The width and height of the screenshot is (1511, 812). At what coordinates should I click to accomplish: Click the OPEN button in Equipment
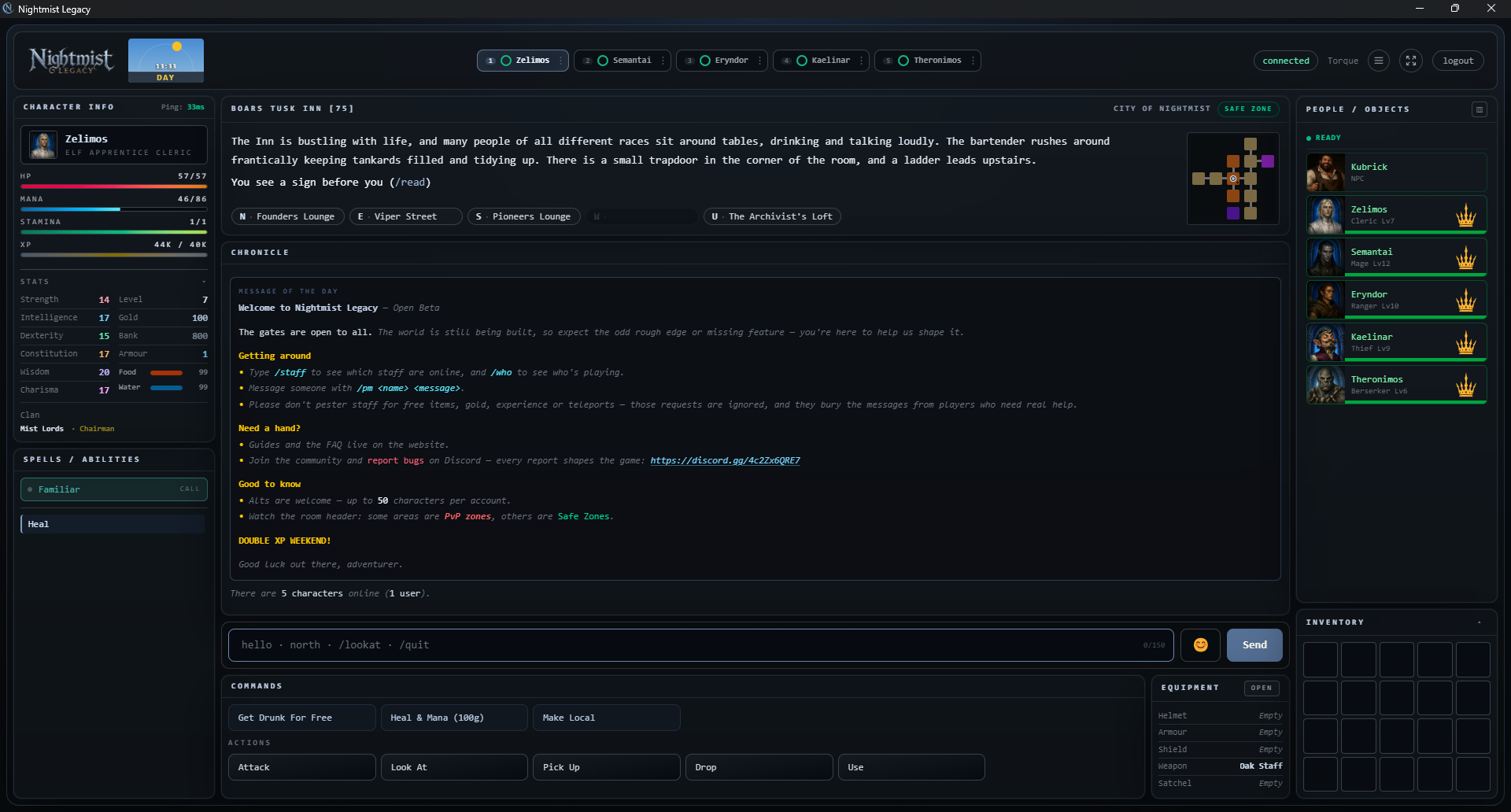pyautogui.click(x=1262, y=688)
